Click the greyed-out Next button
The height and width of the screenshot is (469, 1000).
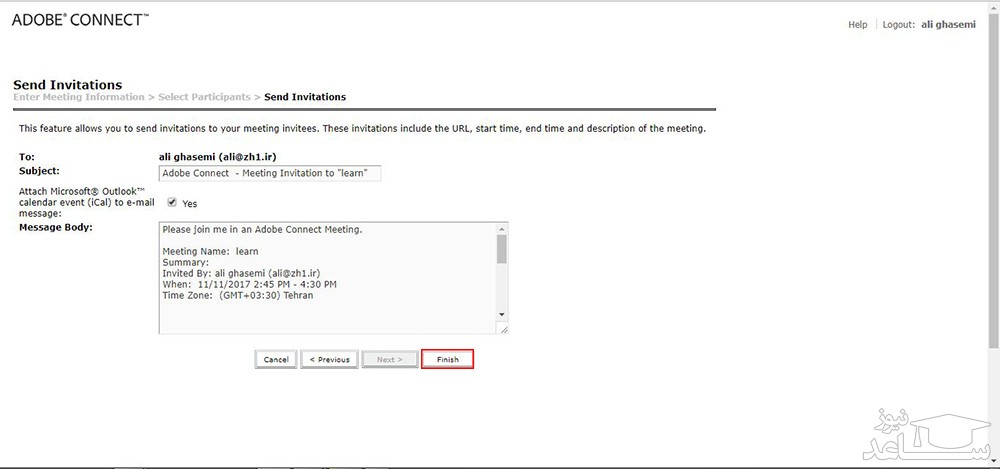[388, 359]
